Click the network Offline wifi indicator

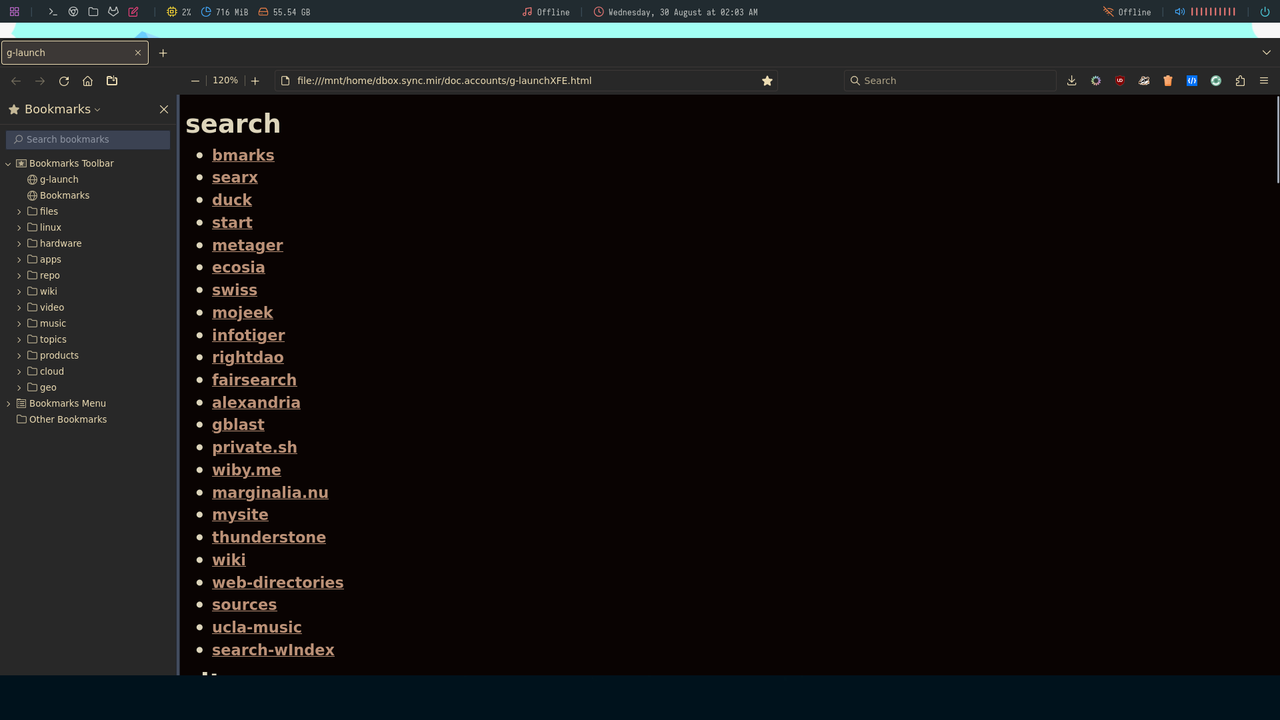coord(1127,12)
